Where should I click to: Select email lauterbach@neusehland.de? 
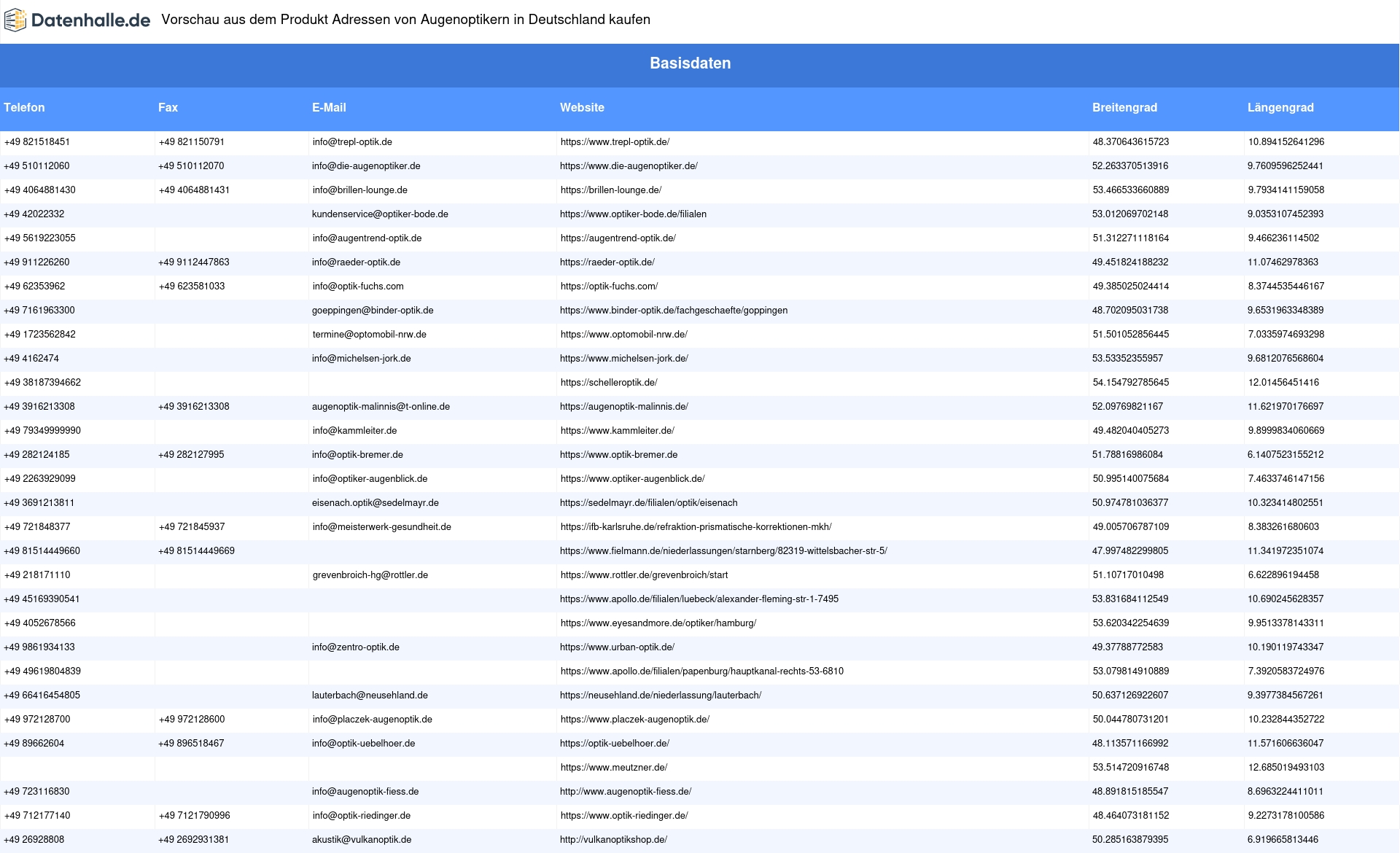370,696
